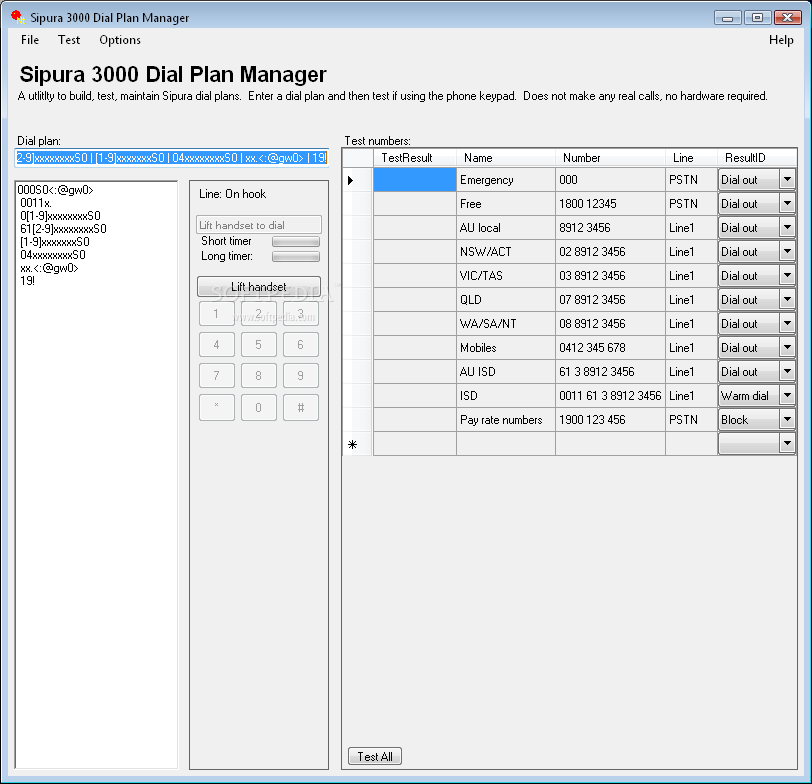Select the Short timer progress bar

tap(296, 241)
